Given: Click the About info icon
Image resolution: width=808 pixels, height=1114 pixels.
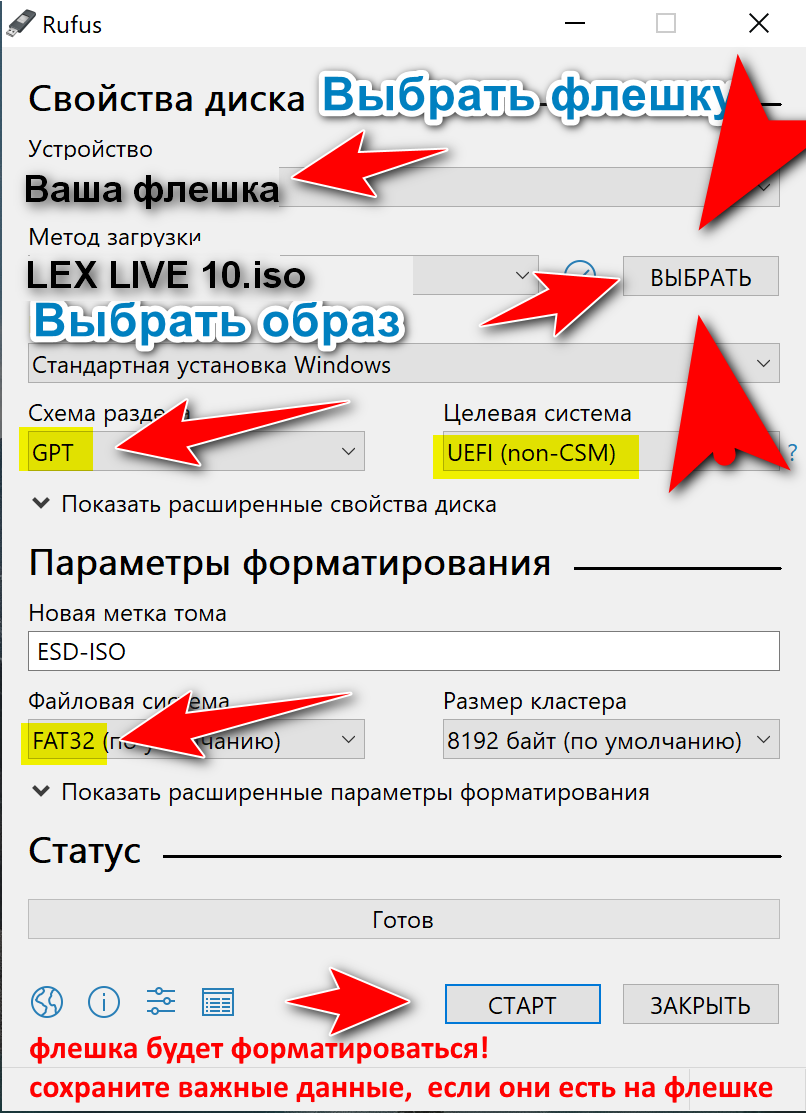Looking at the screenshot, I should (104, 1002).
